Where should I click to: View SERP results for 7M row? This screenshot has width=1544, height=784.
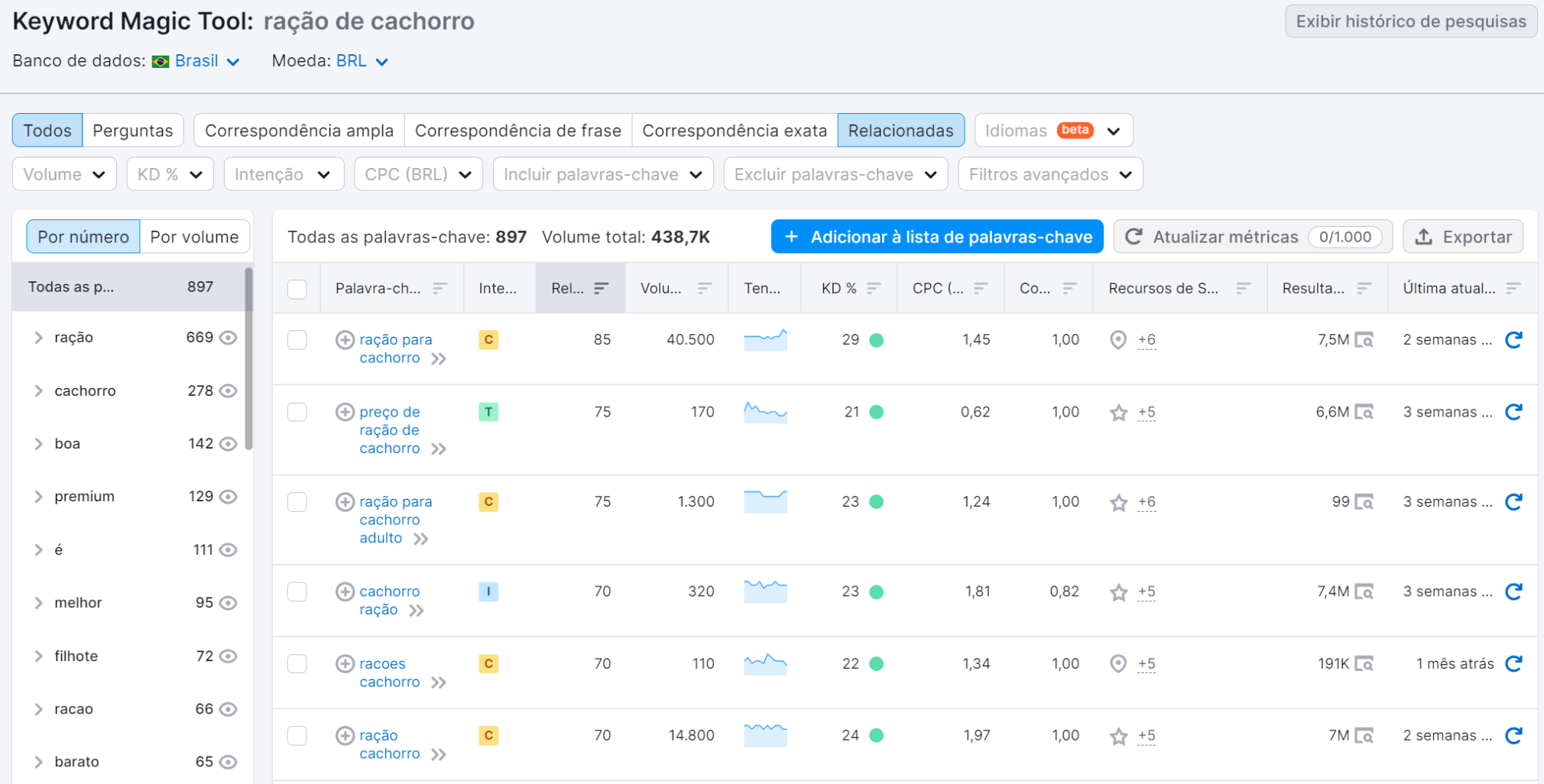[1364, 735]
